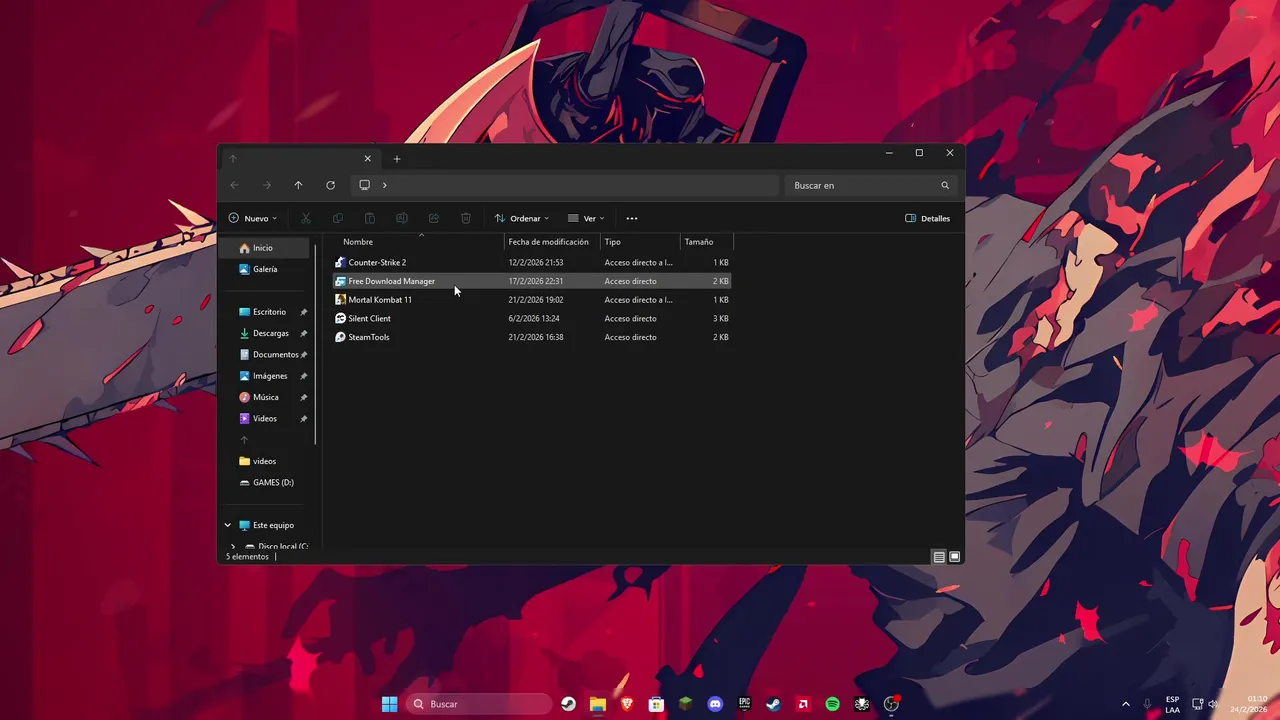The height and width of the screenshot is (720, 1280).
Task: Go forward with the forward arrow
Action: click(x=266, y=185)
